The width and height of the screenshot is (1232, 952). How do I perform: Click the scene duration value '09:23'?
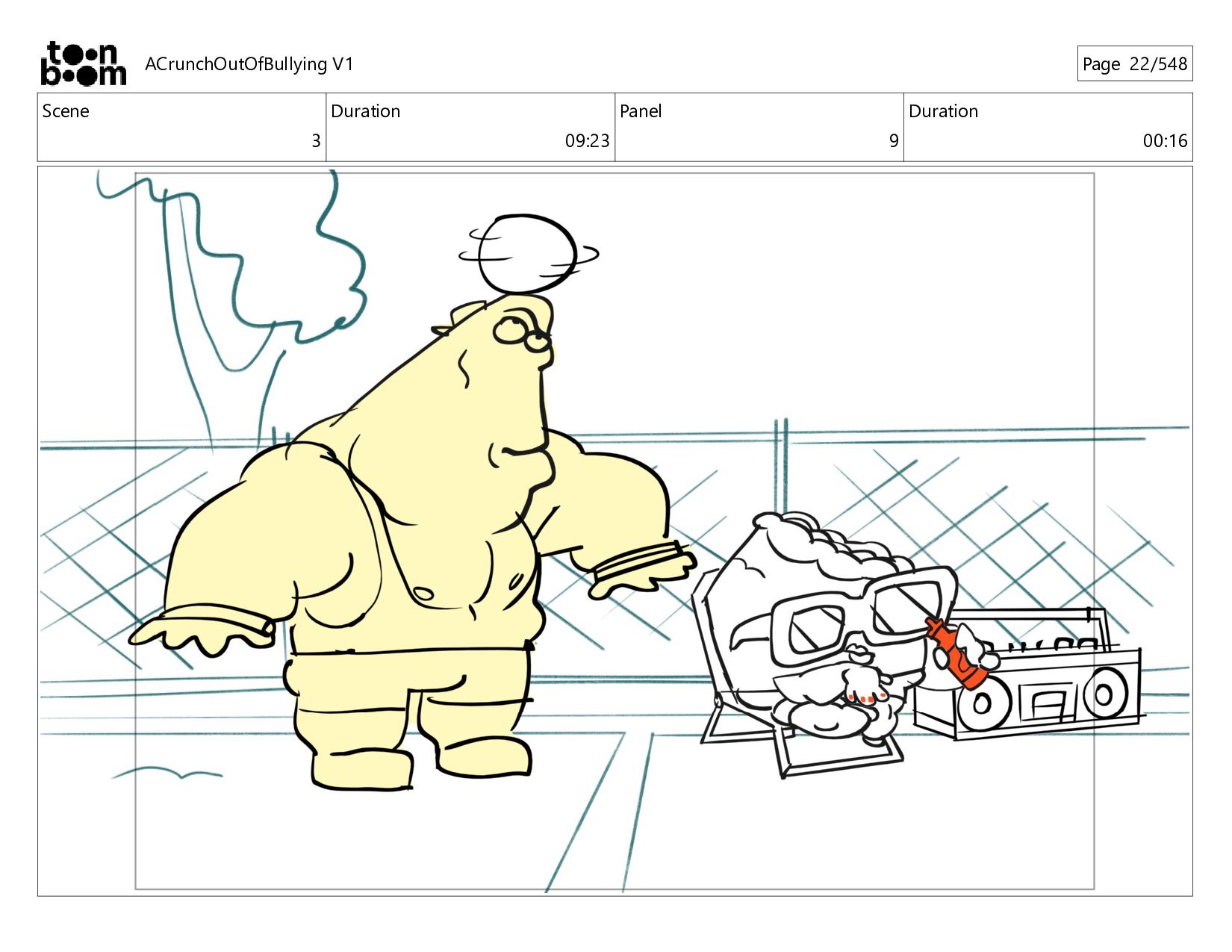click(587, 140)
